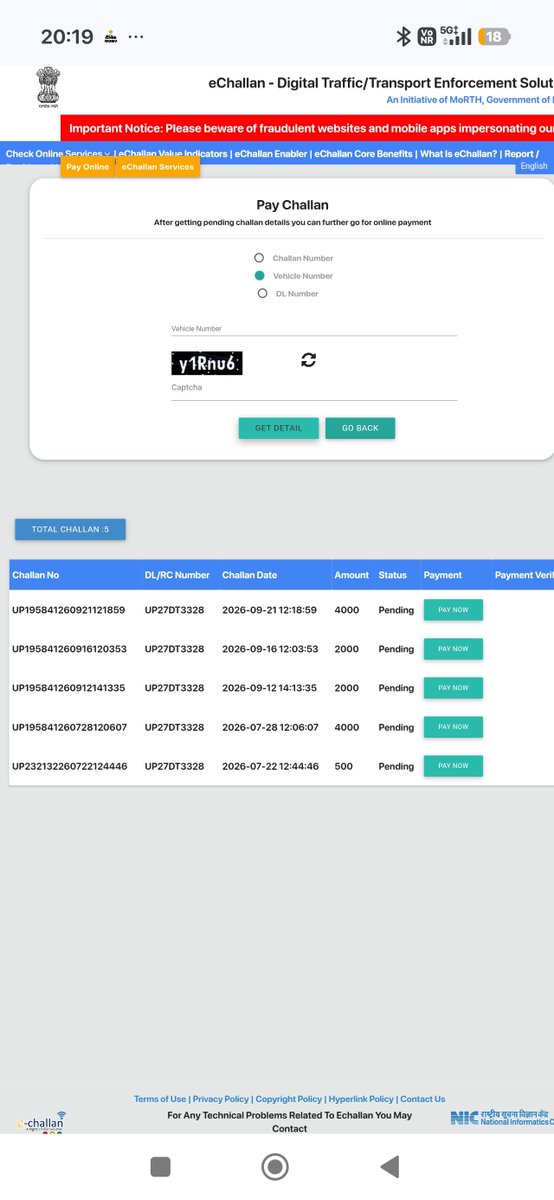Pay now for challan UP195841260912141335
554x1200 pixels.
[453, 688]
